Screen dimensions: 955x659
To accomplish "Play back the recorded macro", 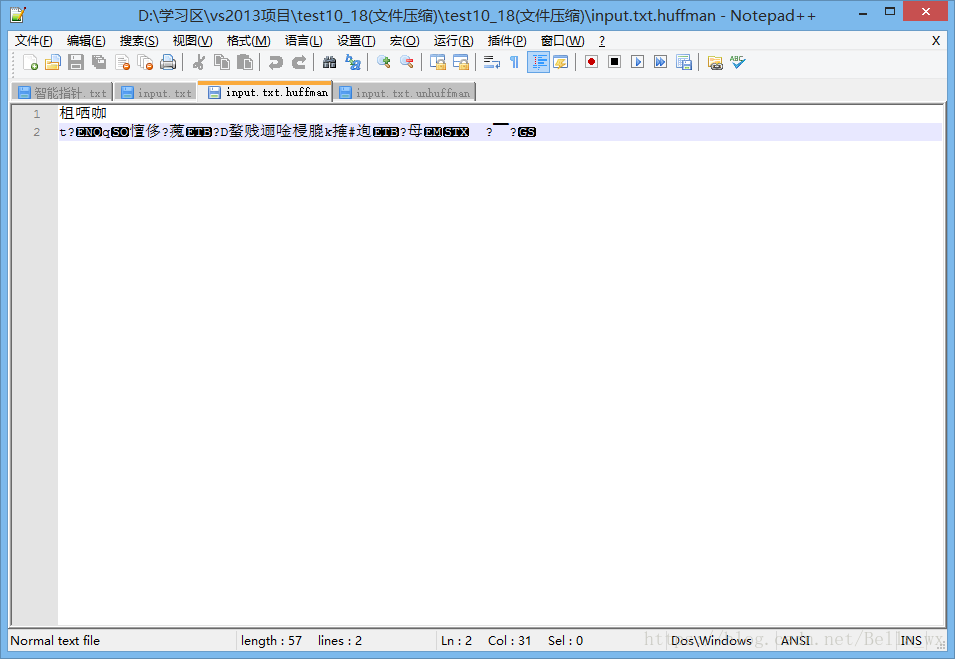I will [637, 62].
